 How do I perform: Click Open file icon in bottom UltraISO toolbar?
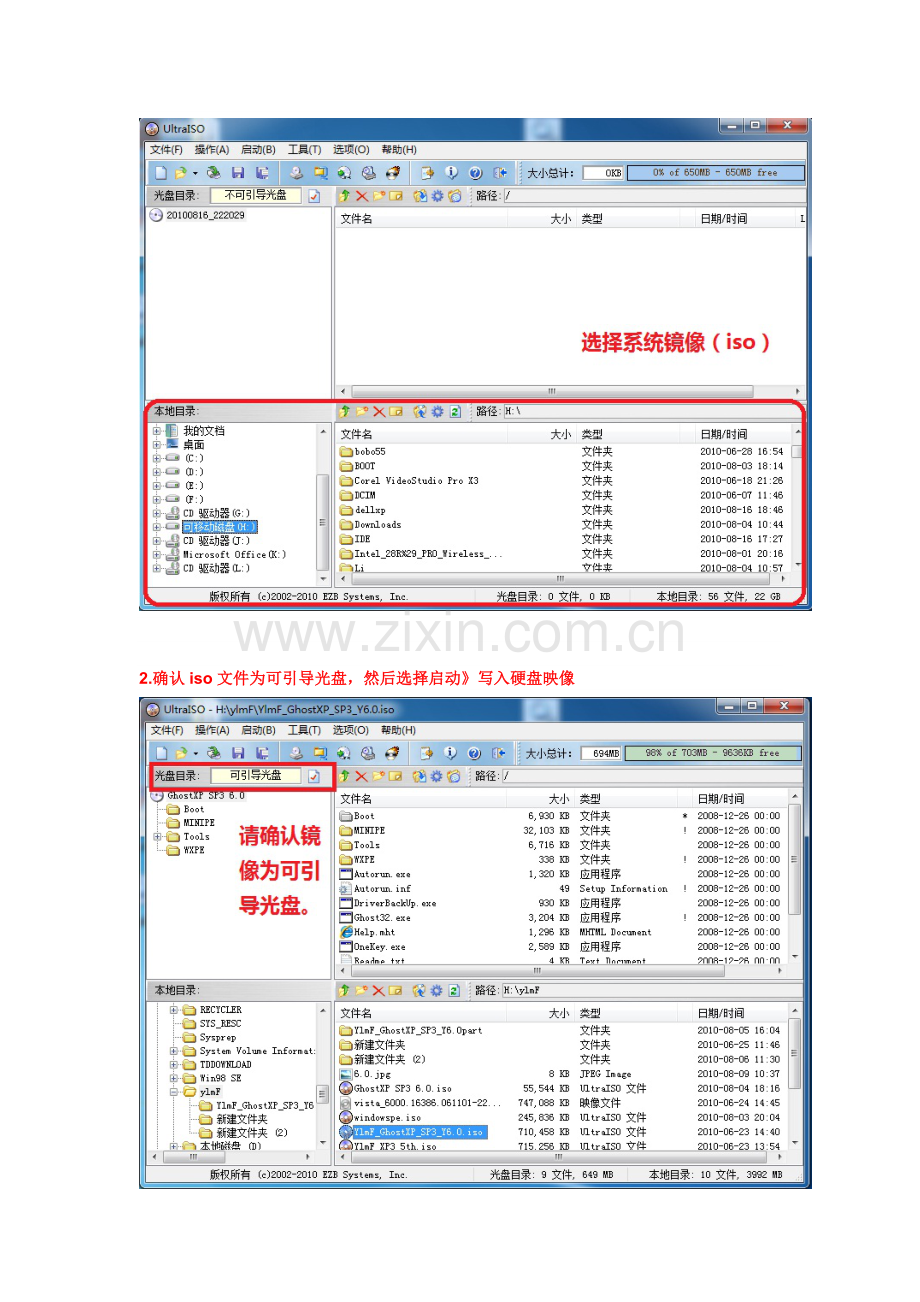(x=181, y=753)
